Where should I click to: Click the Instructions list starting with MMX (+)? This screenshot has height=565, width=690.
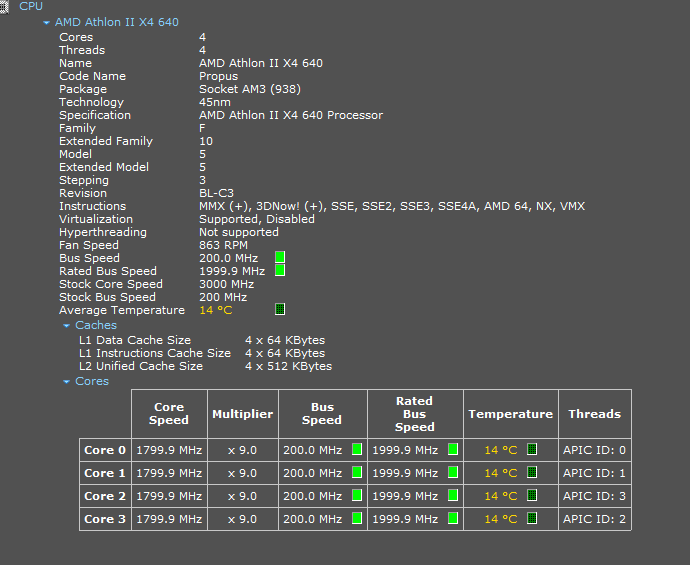392,206
